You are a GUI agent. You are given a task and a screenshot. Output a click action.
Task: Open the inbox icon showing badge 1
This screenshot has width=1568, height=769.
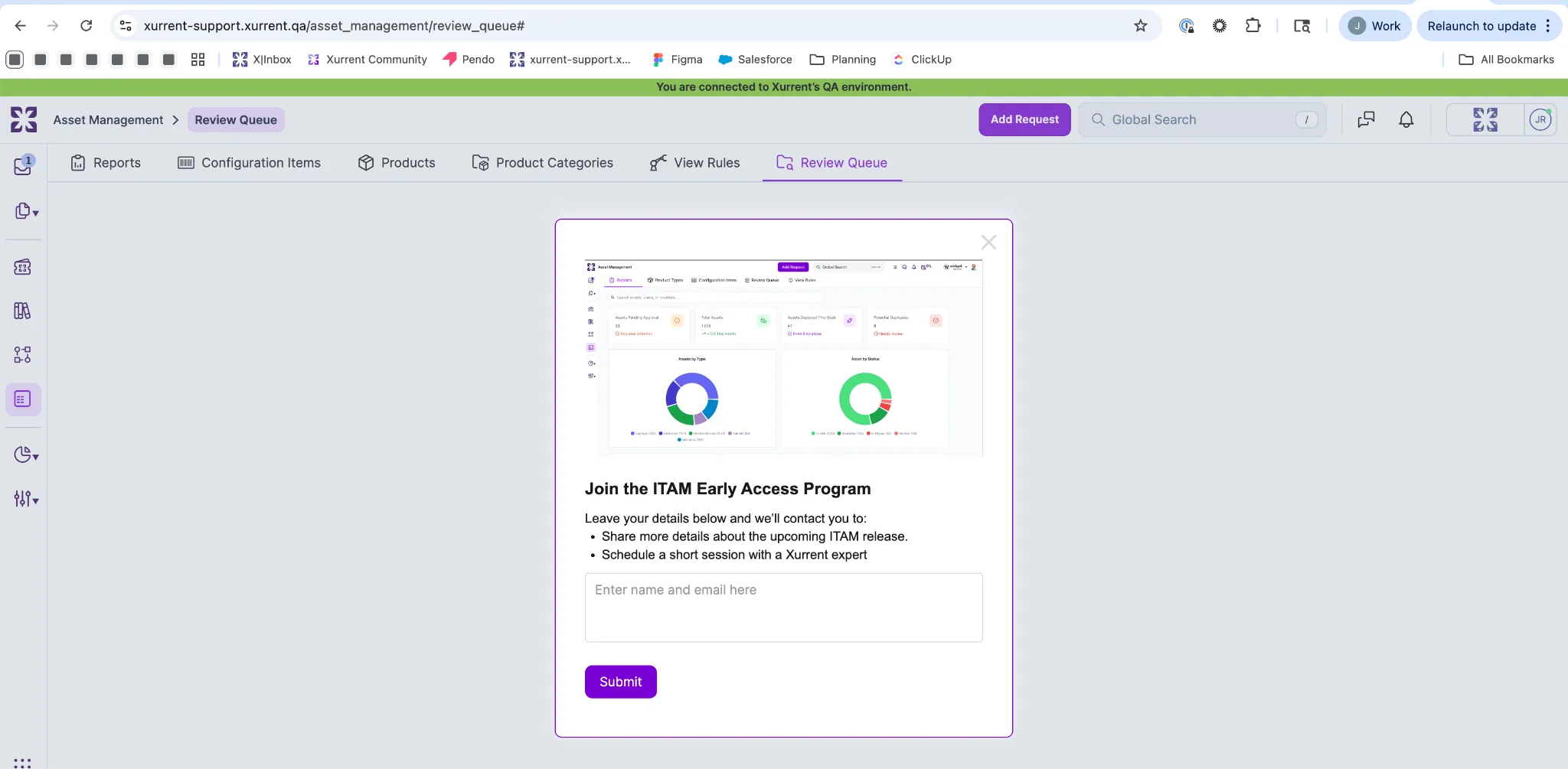(23, 165)
